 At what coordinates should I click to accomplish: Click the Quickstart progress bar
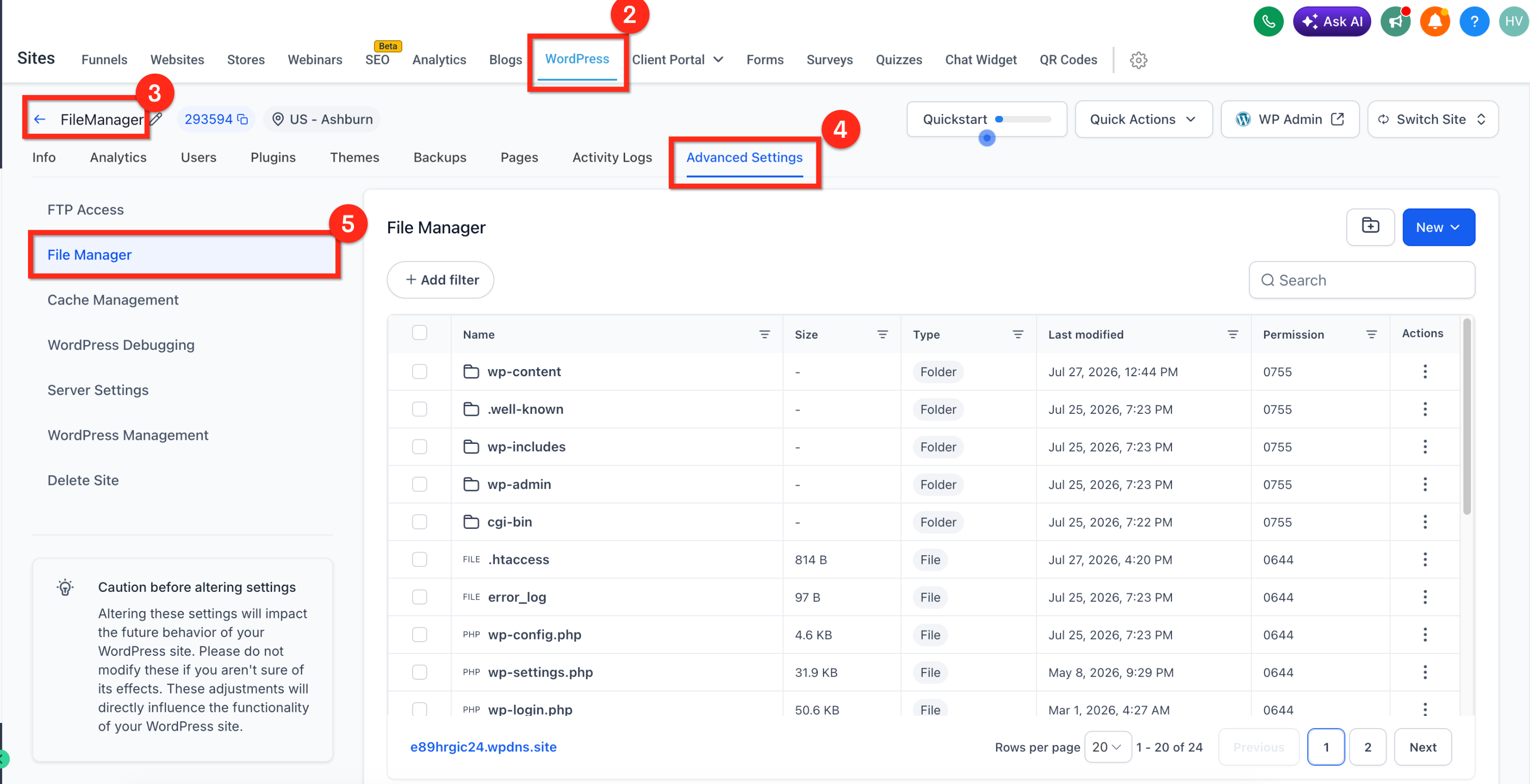coord(1023,119)
